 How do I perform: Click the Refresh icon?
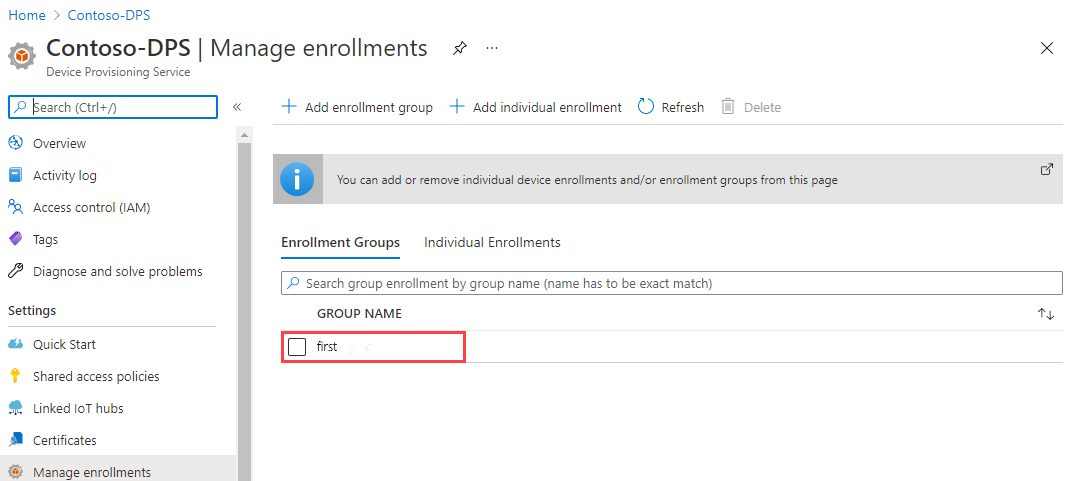click(646, 107)
